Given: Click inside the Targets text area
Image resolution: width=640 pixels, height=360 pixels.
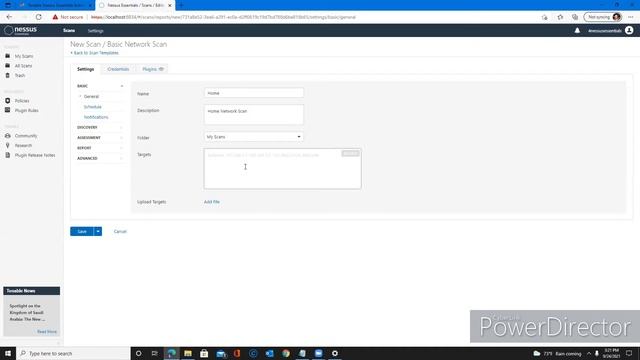Looking at the screenshot, I should pos(282,169).
